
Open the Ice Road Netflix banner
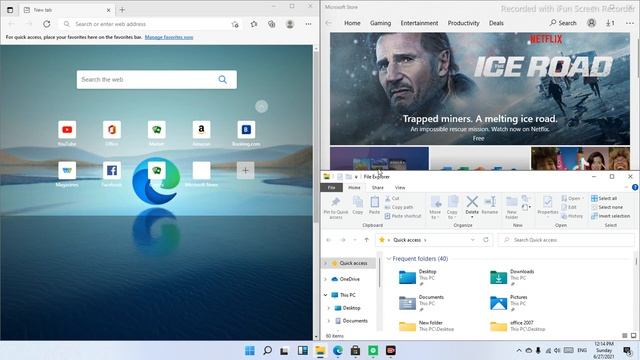480,89
